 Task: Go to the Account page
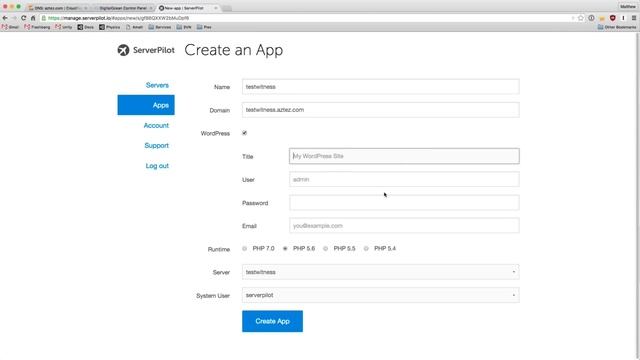tap(156, 125)
